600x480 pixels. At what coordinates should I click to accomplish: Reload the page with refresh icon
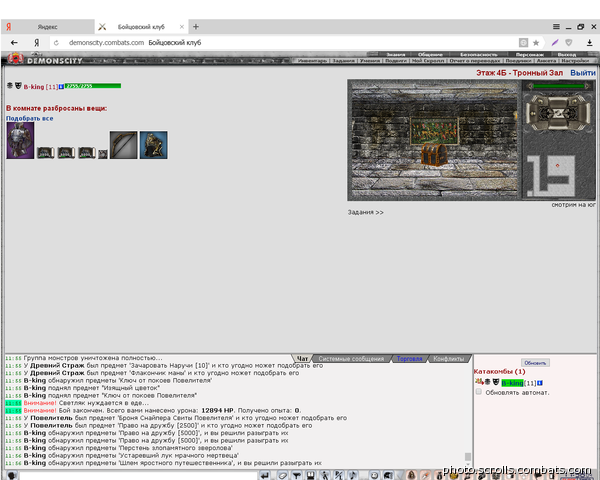pos(56,43)
